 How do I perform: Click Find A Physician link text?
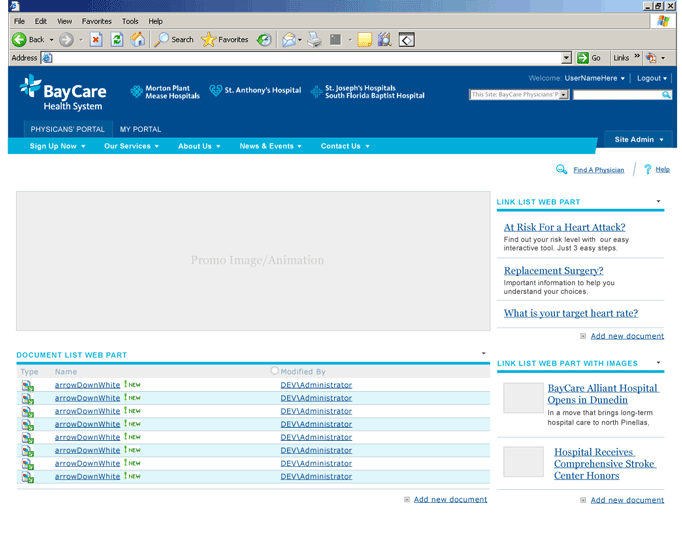[x=598, y=170]
